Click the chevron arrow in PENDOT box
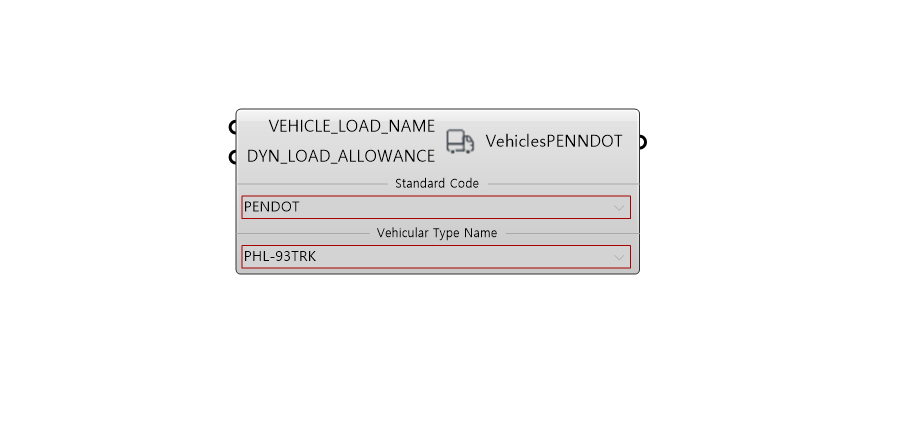Viewport: 921px width, 432px height. point(619,207)
